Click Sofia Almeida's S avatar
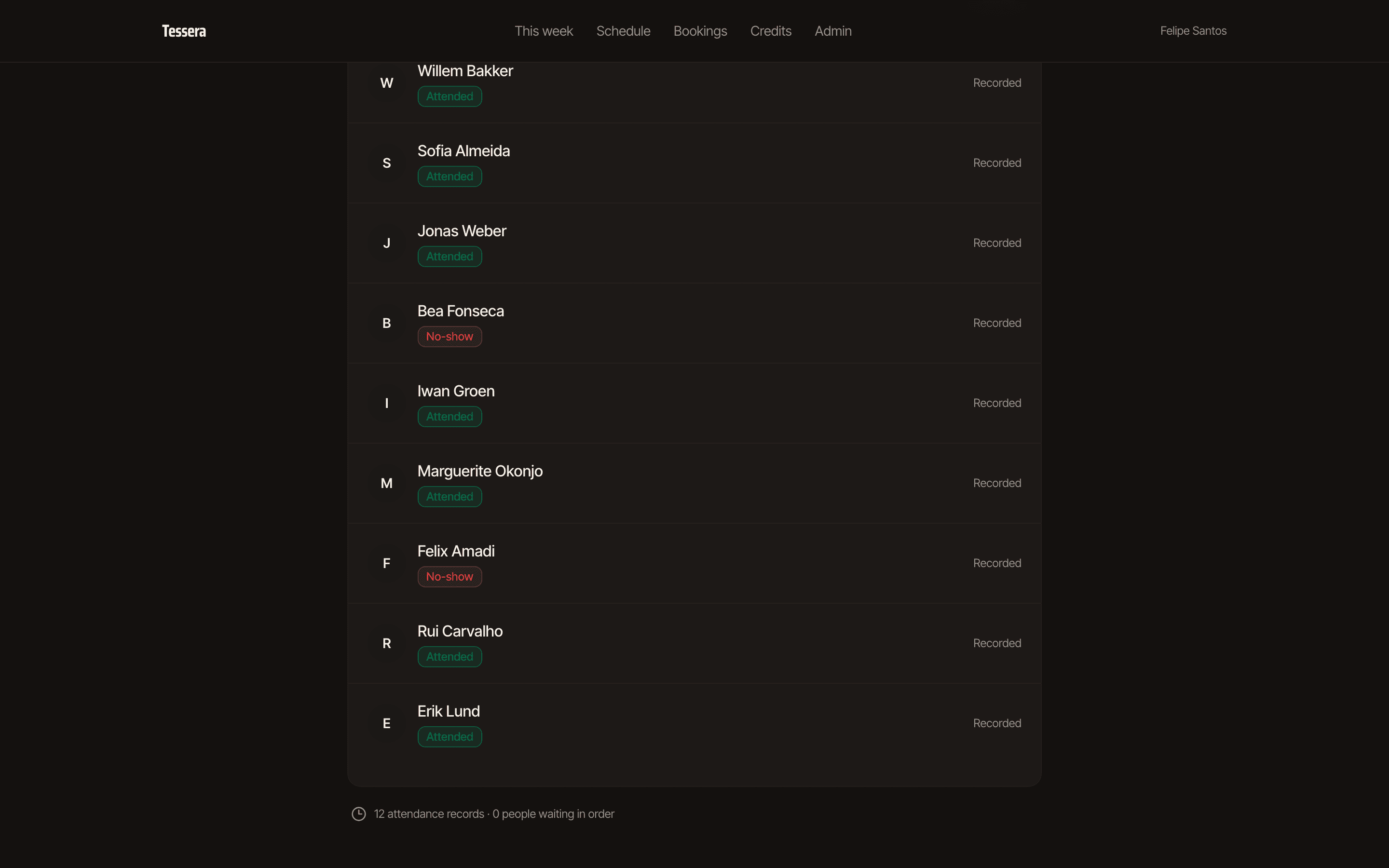1389x868 pixels. 387,163
